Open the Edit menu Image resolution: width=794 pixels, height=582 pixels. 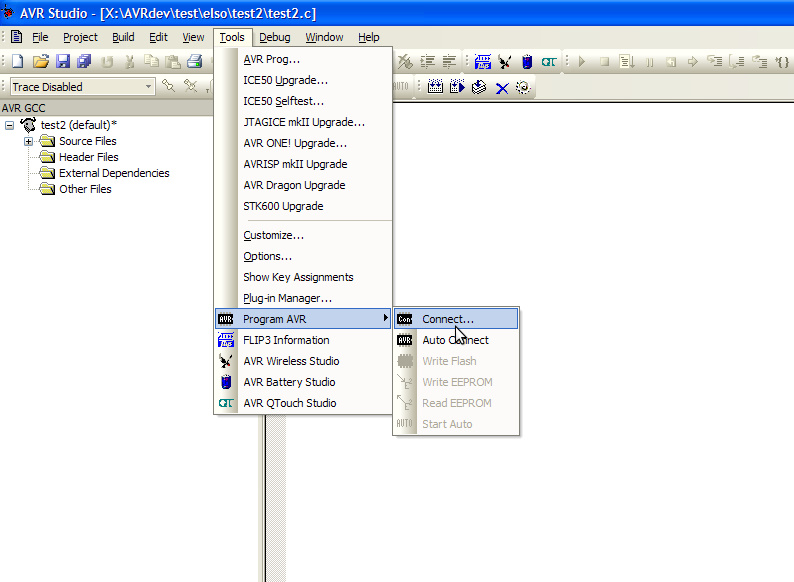point(158,37)
